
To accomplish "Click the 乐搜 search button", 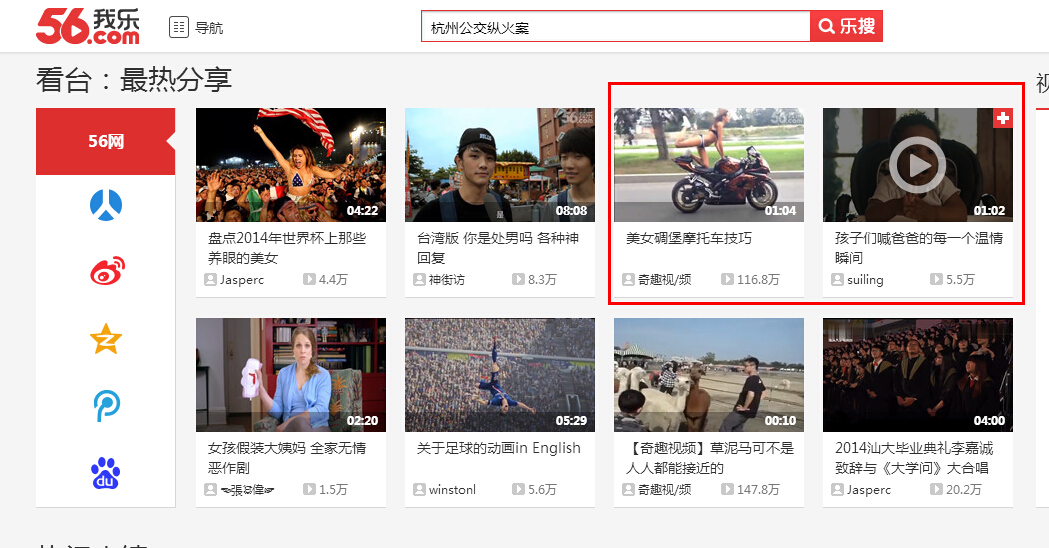I will coord(846,27).
